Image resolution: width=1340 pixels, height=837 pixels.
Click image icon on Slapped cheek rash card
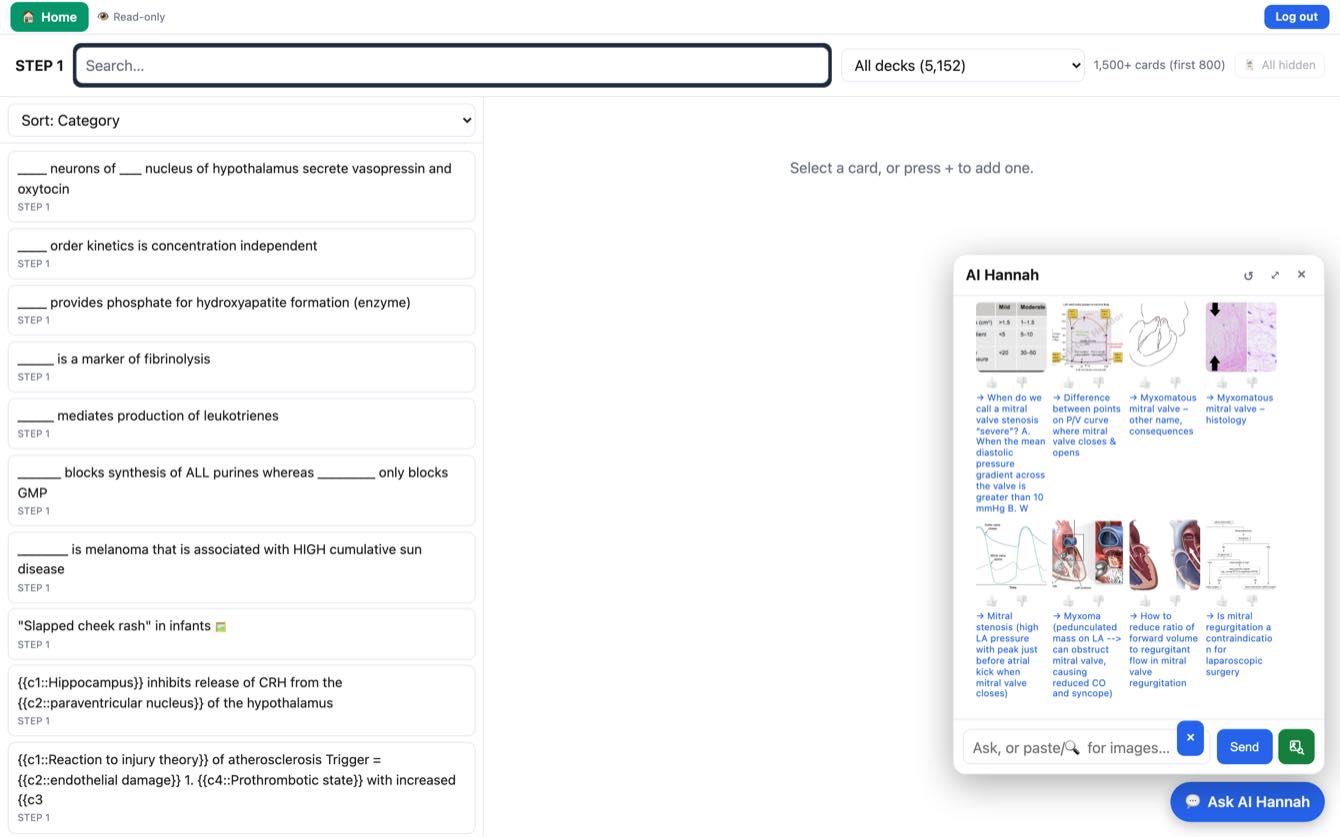[221, 627]
